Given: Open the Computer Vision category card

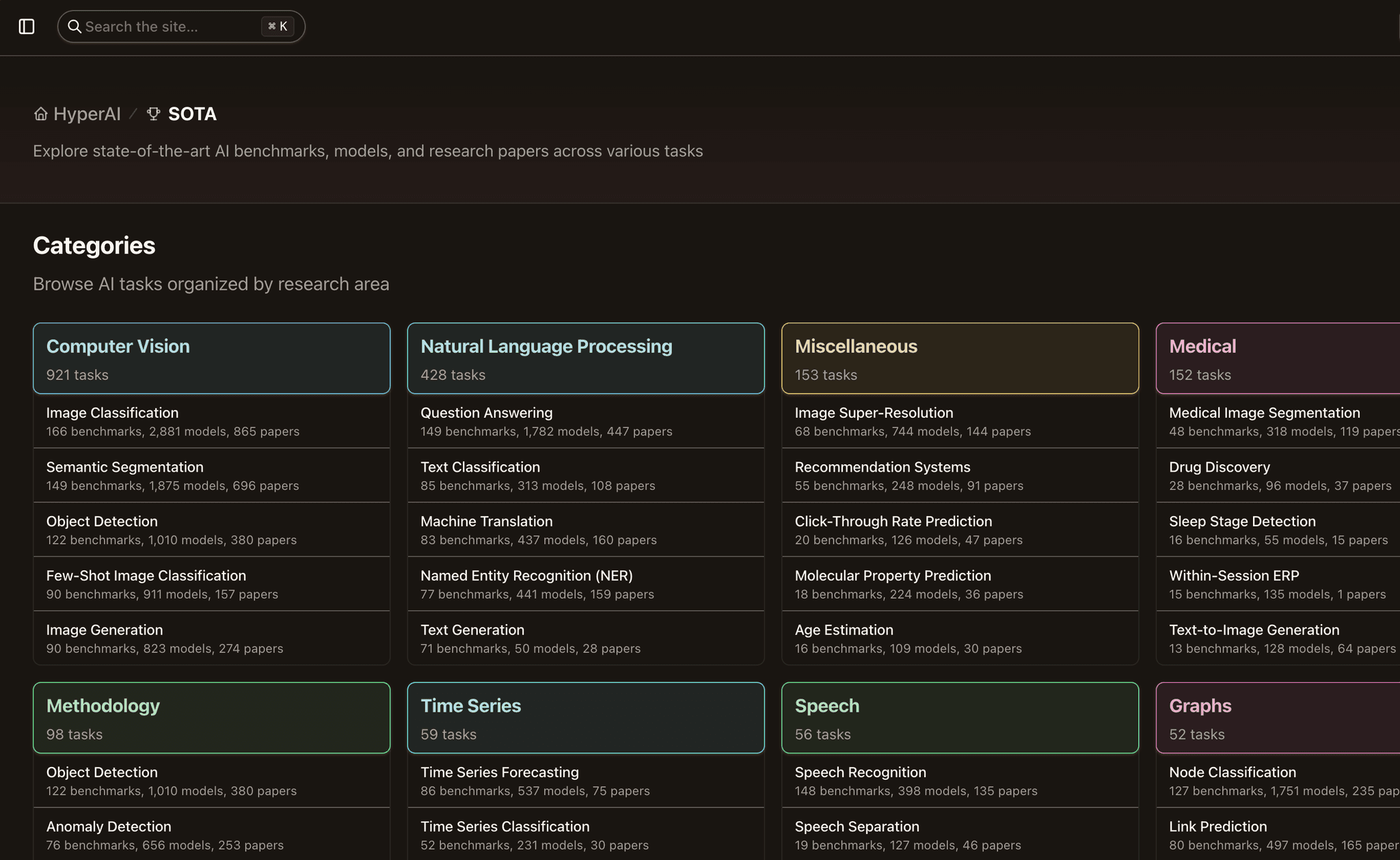Looking at the screenshot, I should point(211,358).
